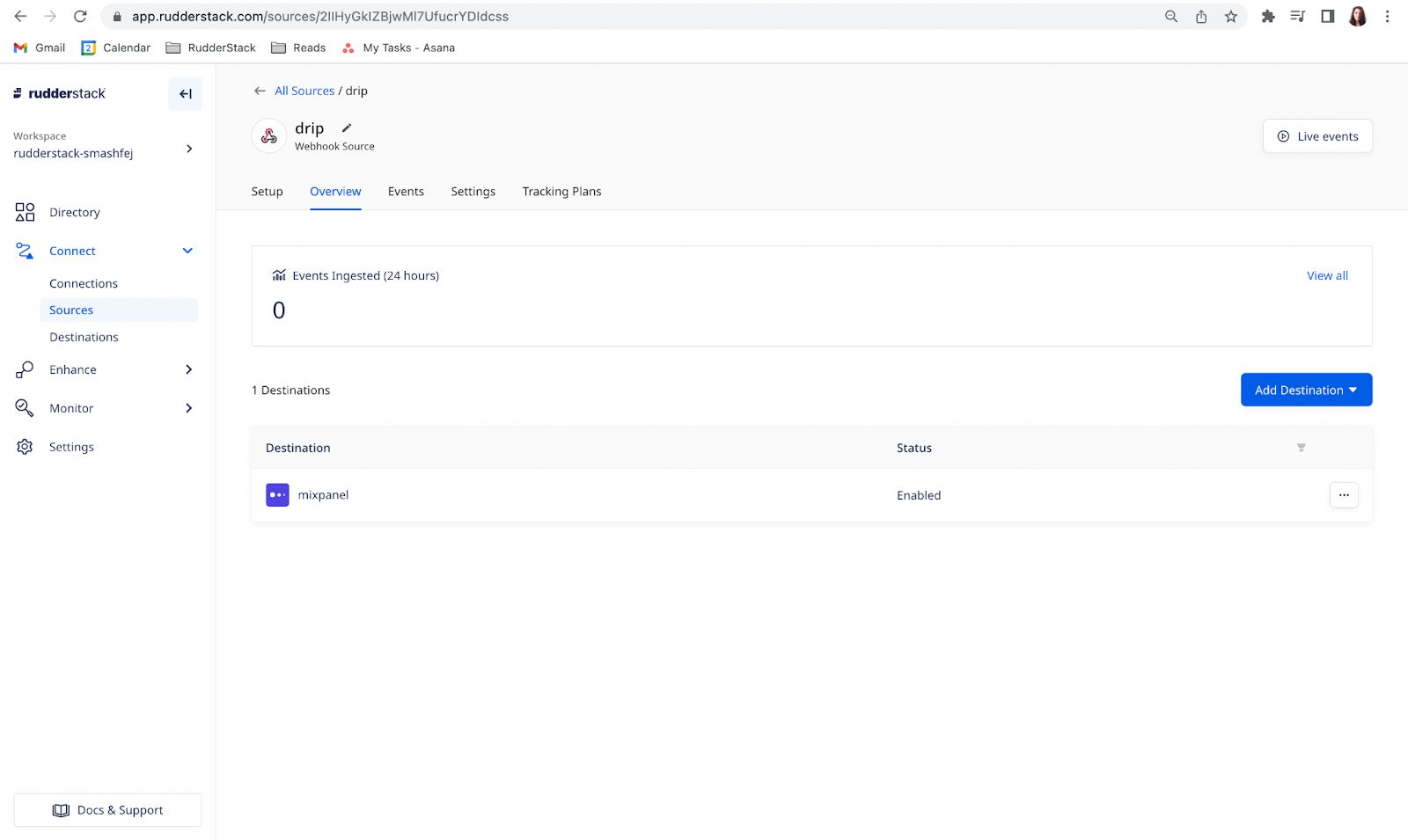Screen dimensions: 1408x840
Task: Go back using the All Sources arrow
Action: 260,91
